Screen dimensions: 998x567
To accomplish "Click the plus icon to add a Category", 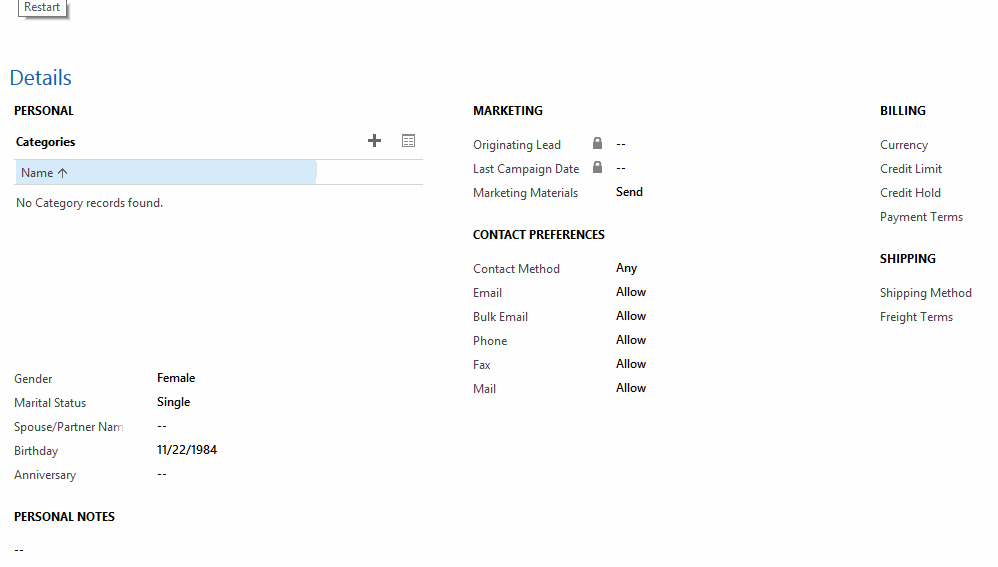I will 374,141.
